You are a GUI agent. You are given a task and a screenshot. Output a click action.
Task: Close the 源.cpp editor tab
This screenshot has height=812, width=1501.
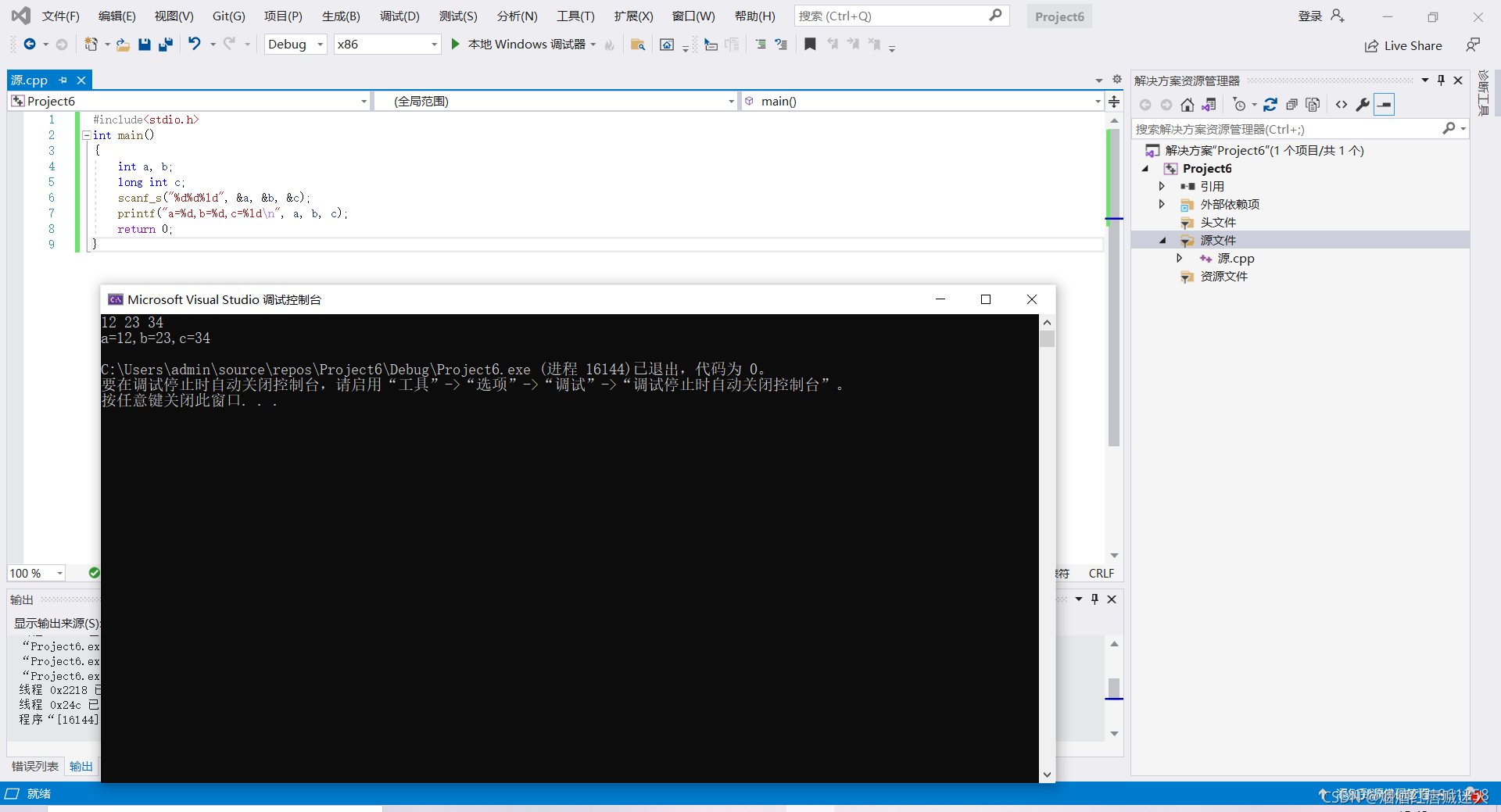pyautogui.click(x=81, y=80)
